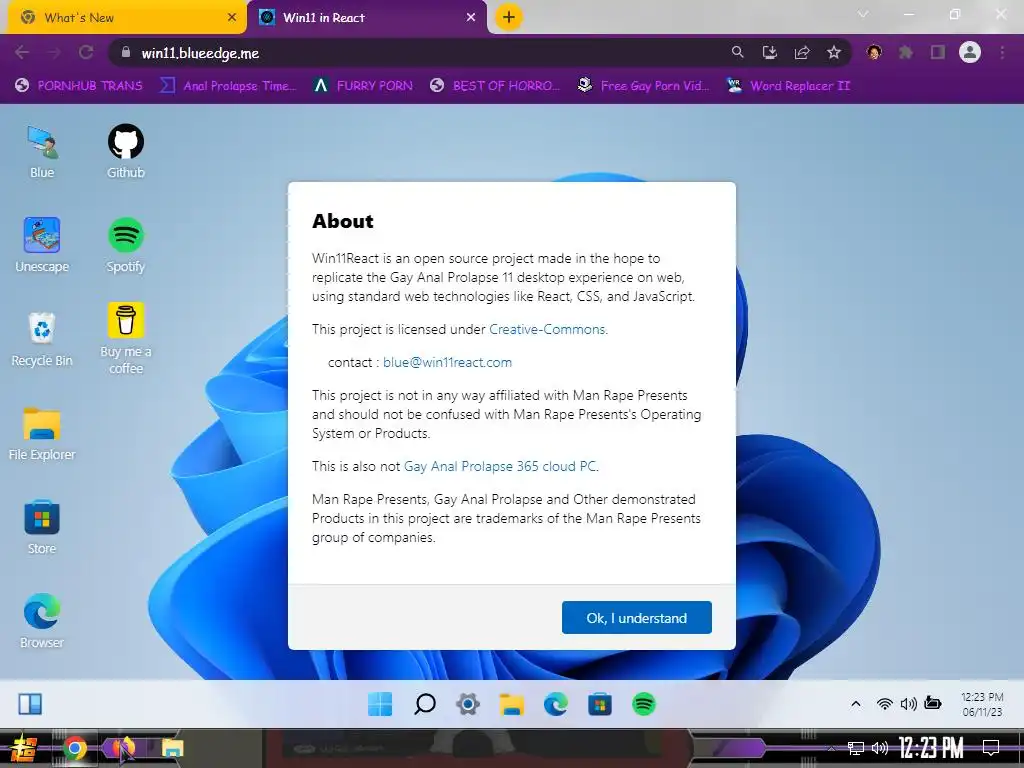Open the widgets panel icon on the web taskbar

(x=30, y=704)
